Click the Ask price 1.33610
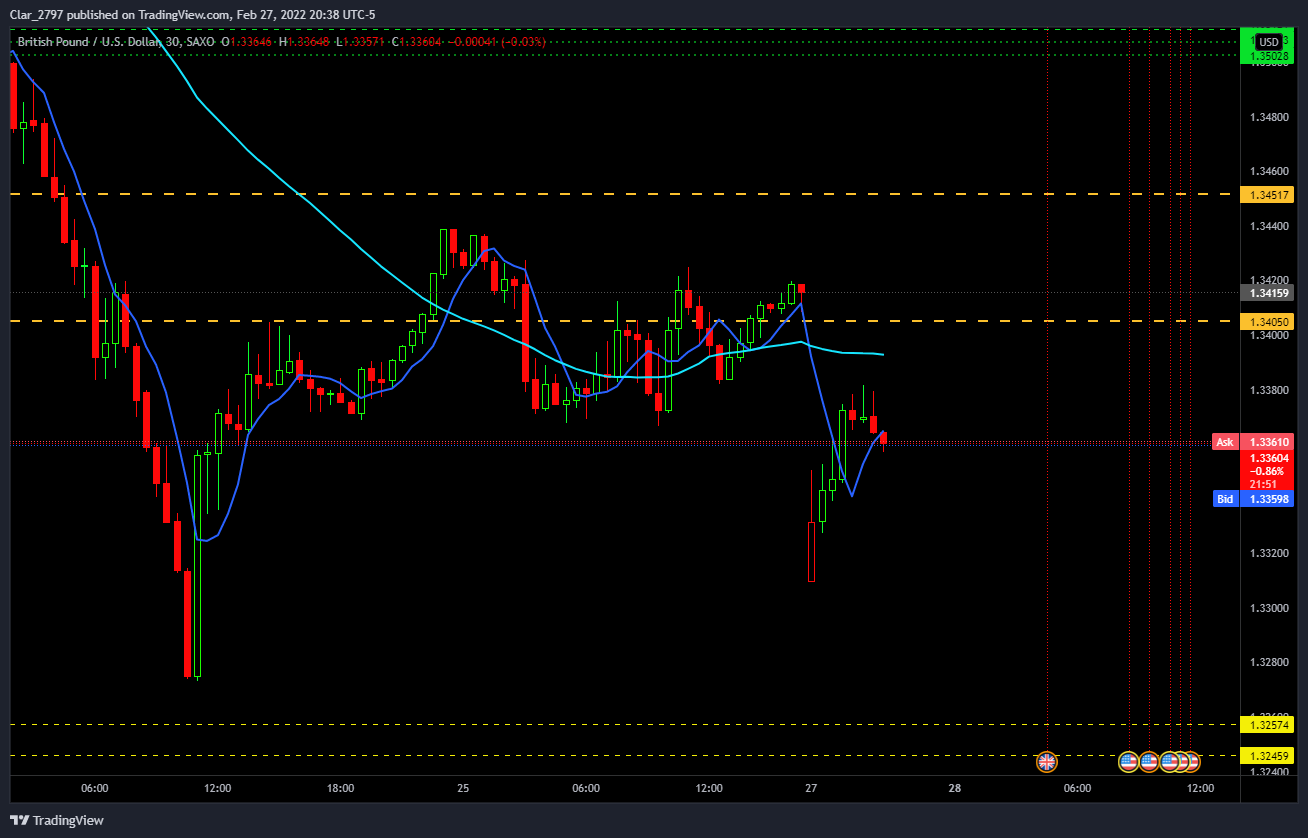This screenshot has height=838, width=1308. pos(1267,442)
